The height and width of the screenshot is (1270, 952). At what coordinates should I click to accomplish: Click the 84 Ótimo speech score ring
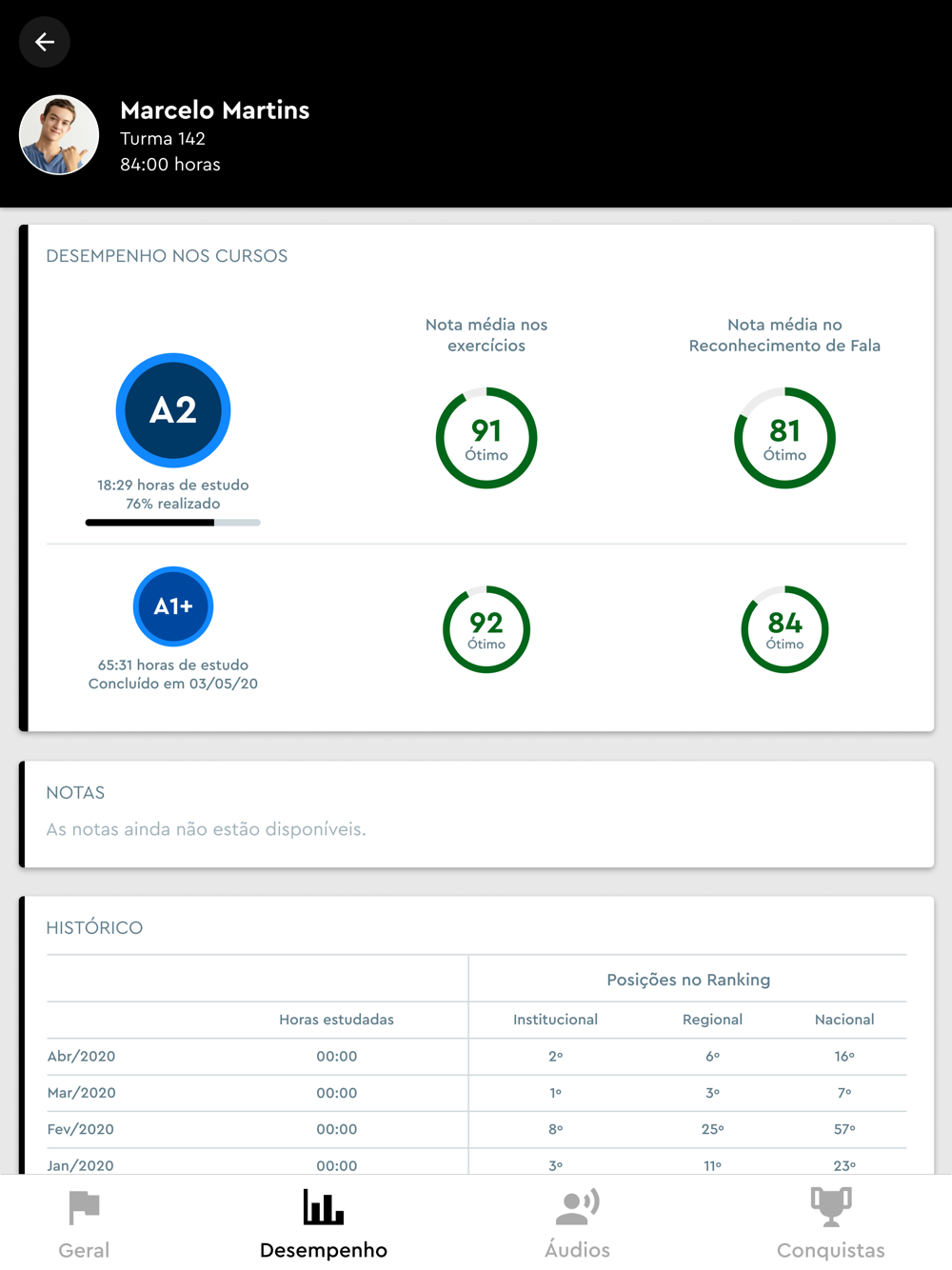coord(784,629)
